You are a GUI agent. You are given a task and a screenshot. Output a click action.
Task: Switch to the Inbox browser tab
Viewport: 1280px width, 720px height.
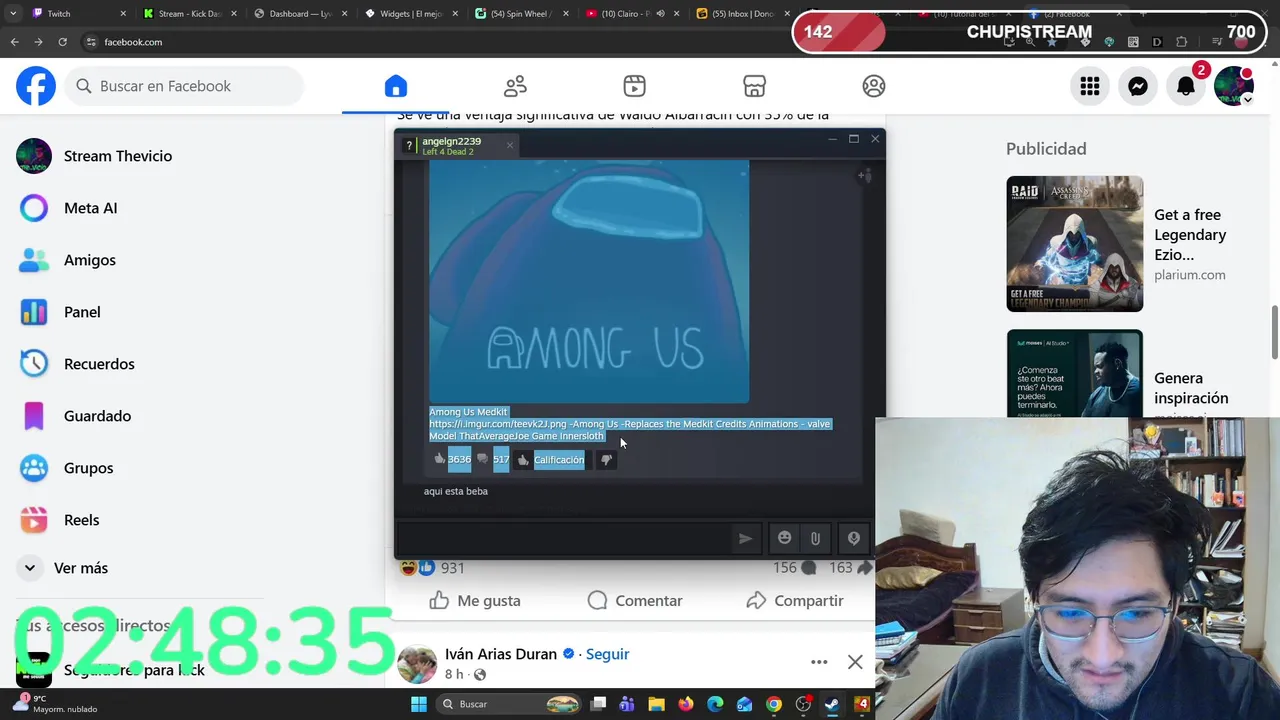click(740, 14)
